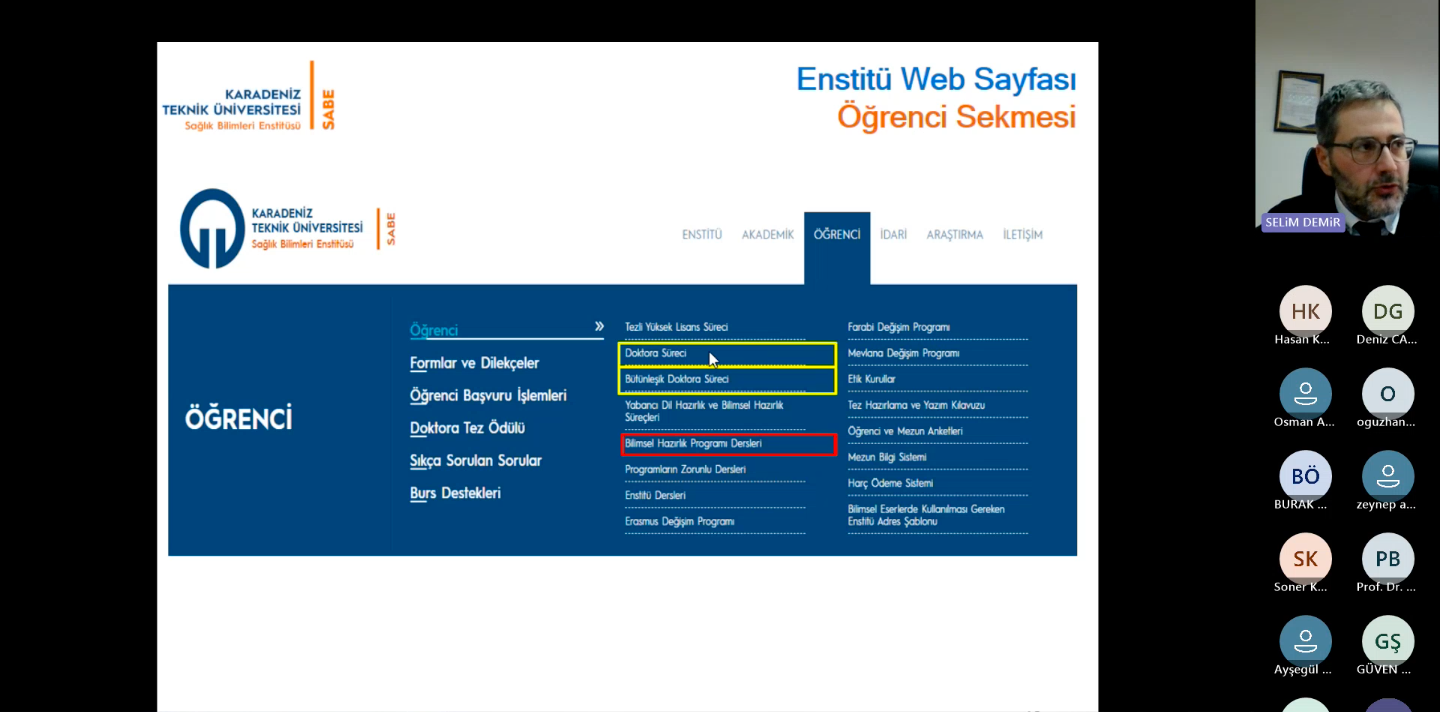Select Burs Destekleri category
1440x712 pixels.
tap(455, 493)
